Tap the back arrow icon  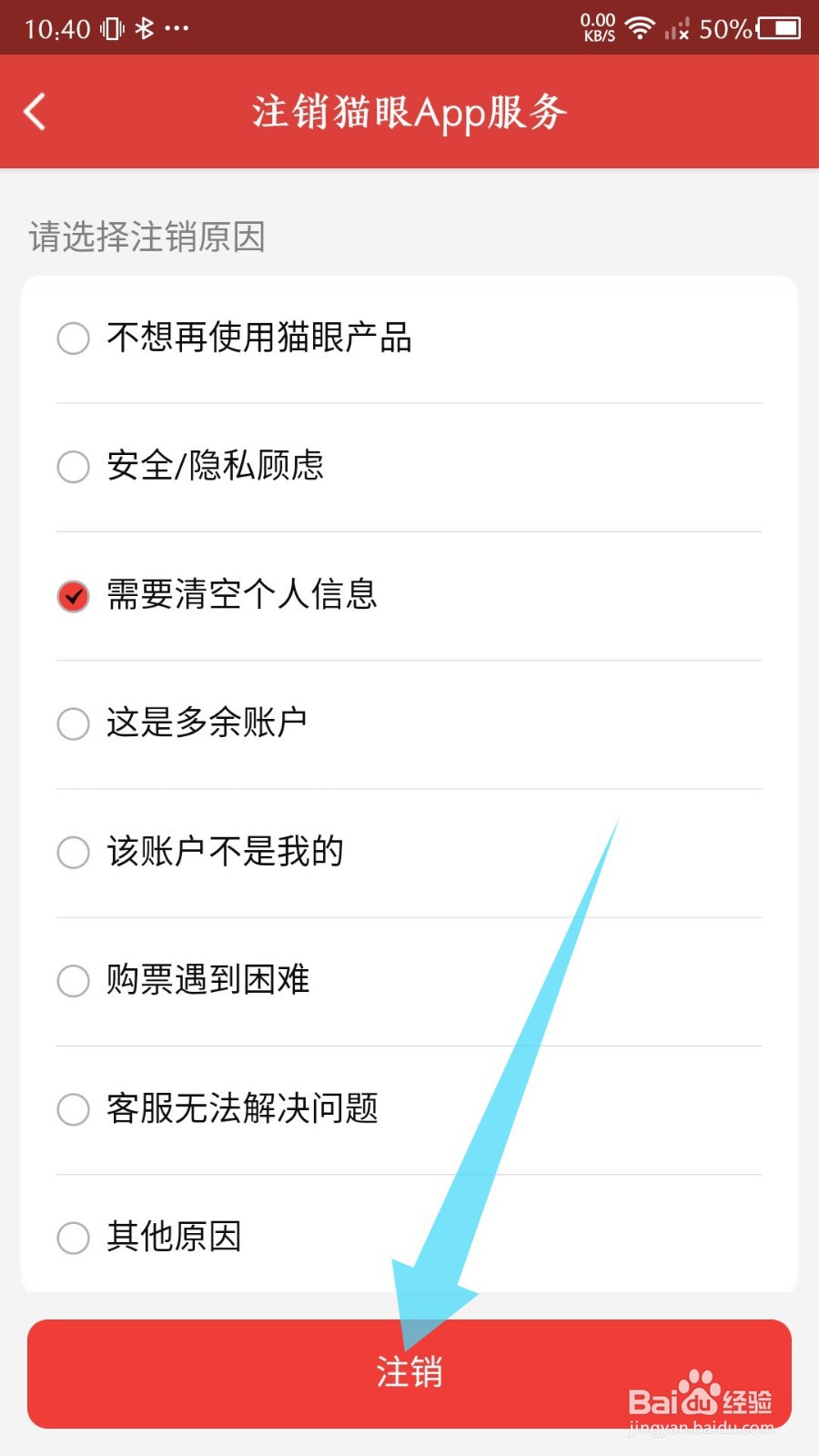35,112
